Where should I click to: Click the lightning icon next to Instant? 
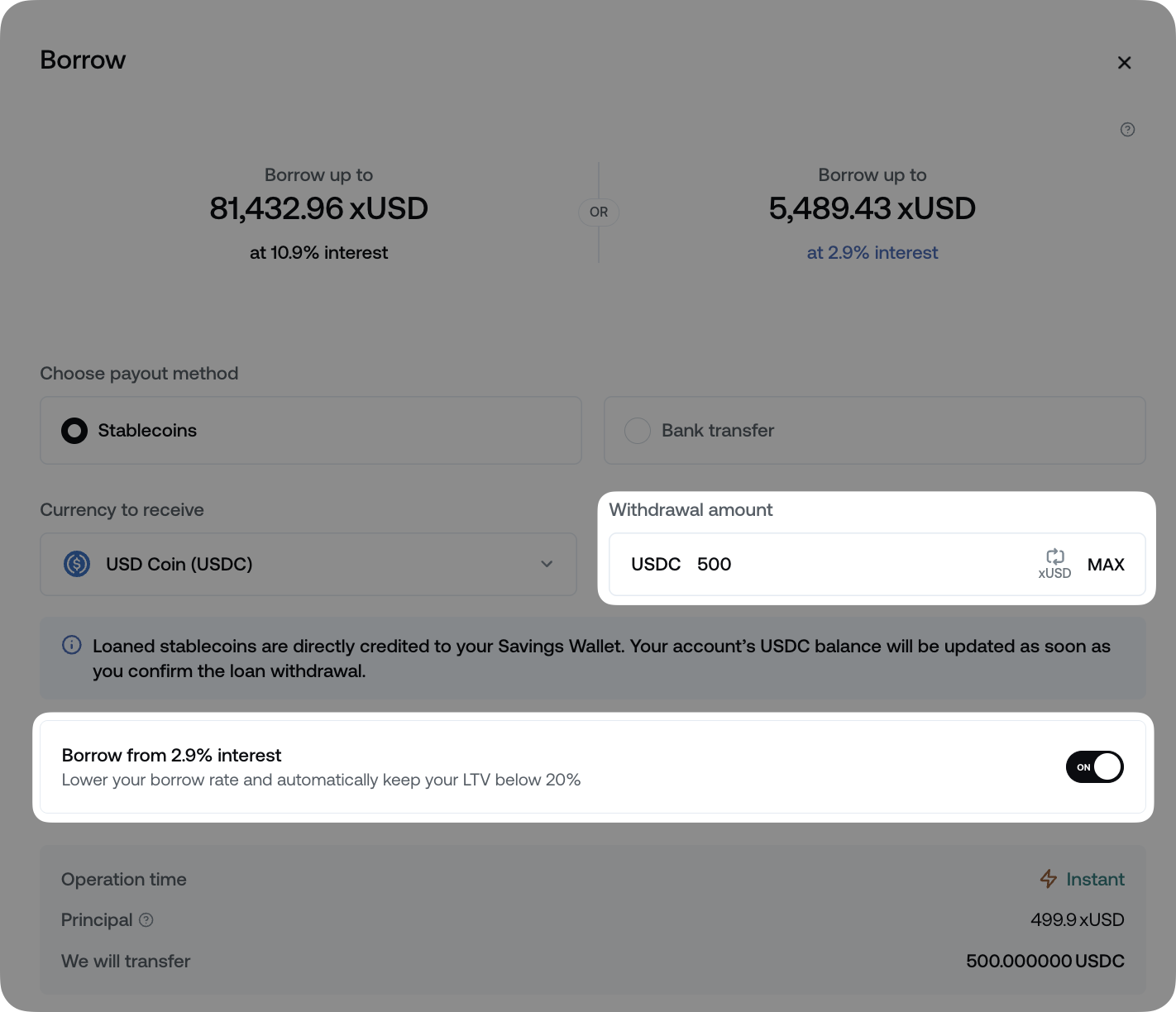click(1048, 879)
